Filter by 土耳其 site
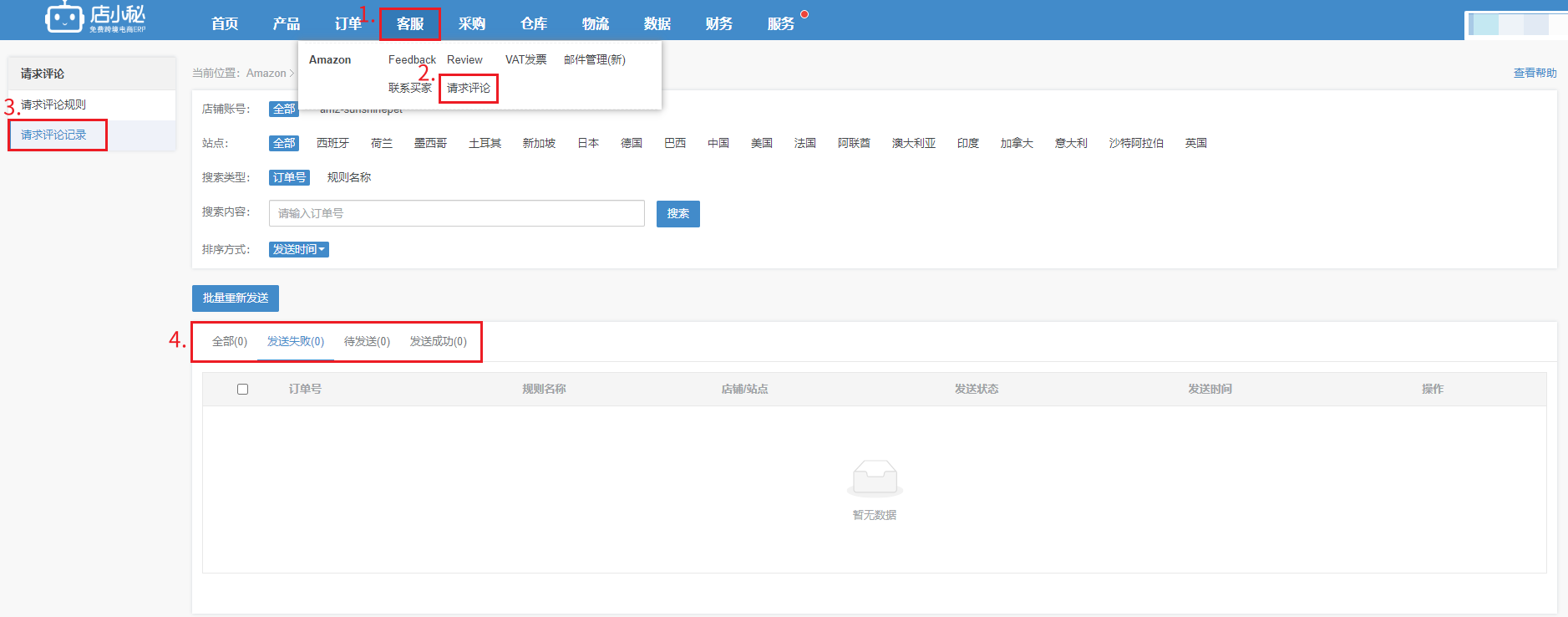This screenshot has width=1568, height=617. (485, 143)
